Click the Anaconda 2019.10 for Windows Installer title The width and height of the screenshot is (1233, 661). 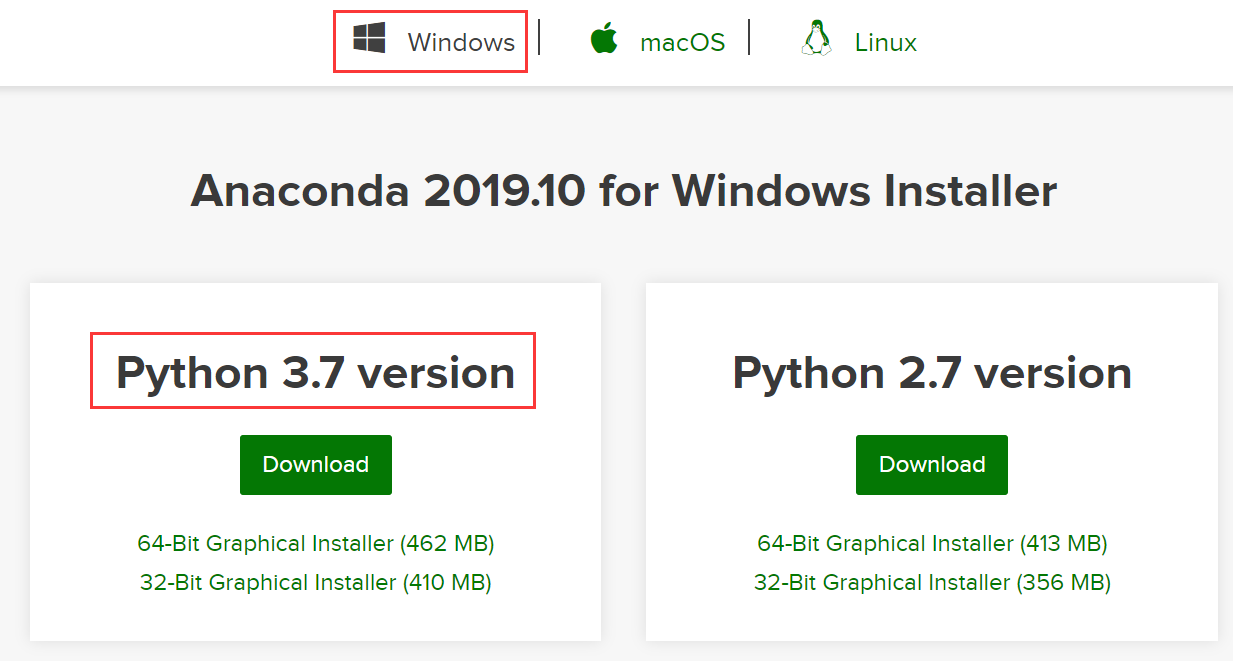click(x=623, y=190)
